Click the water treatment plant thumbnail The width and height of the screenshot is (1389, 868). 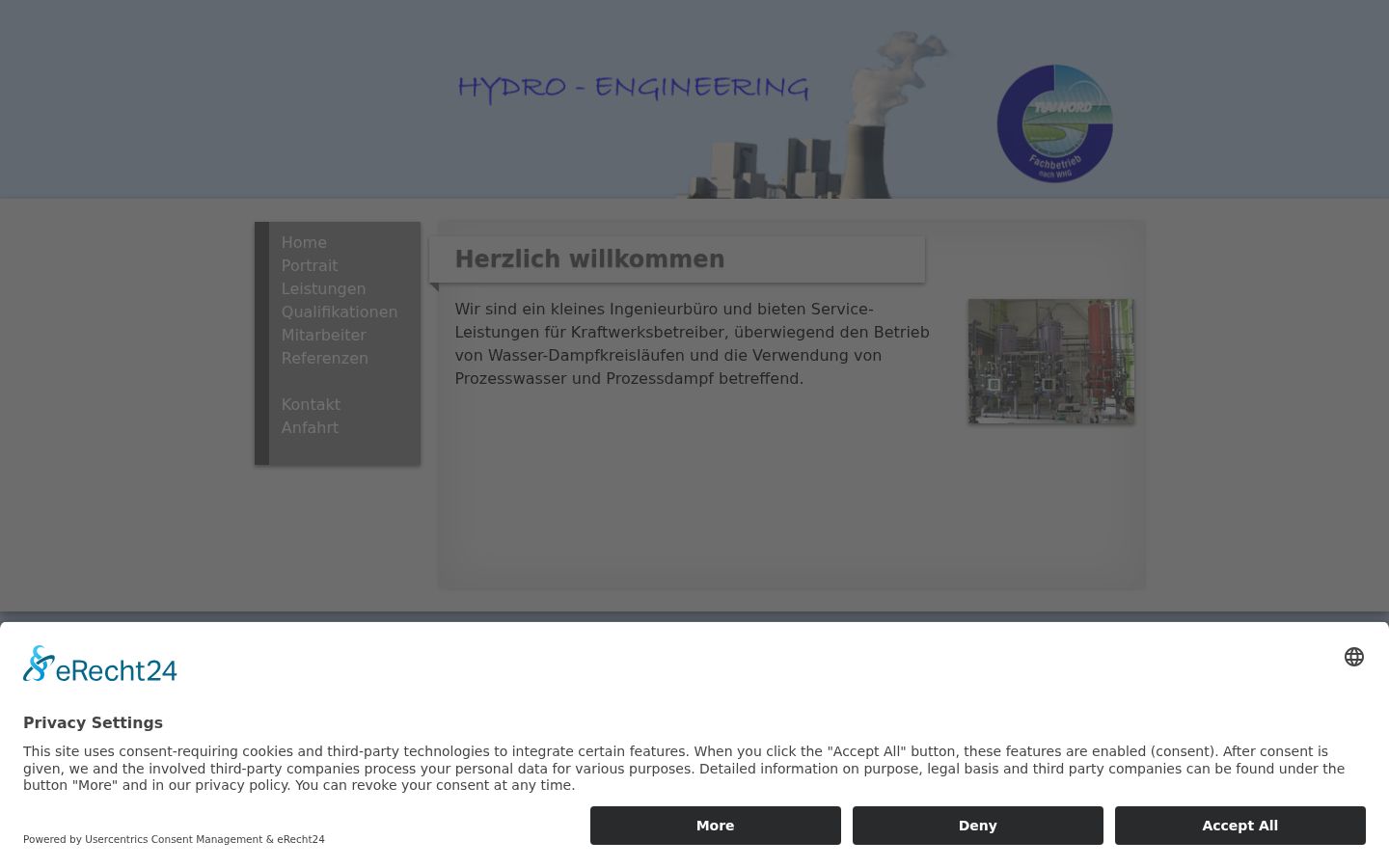tap(1051, 361)
